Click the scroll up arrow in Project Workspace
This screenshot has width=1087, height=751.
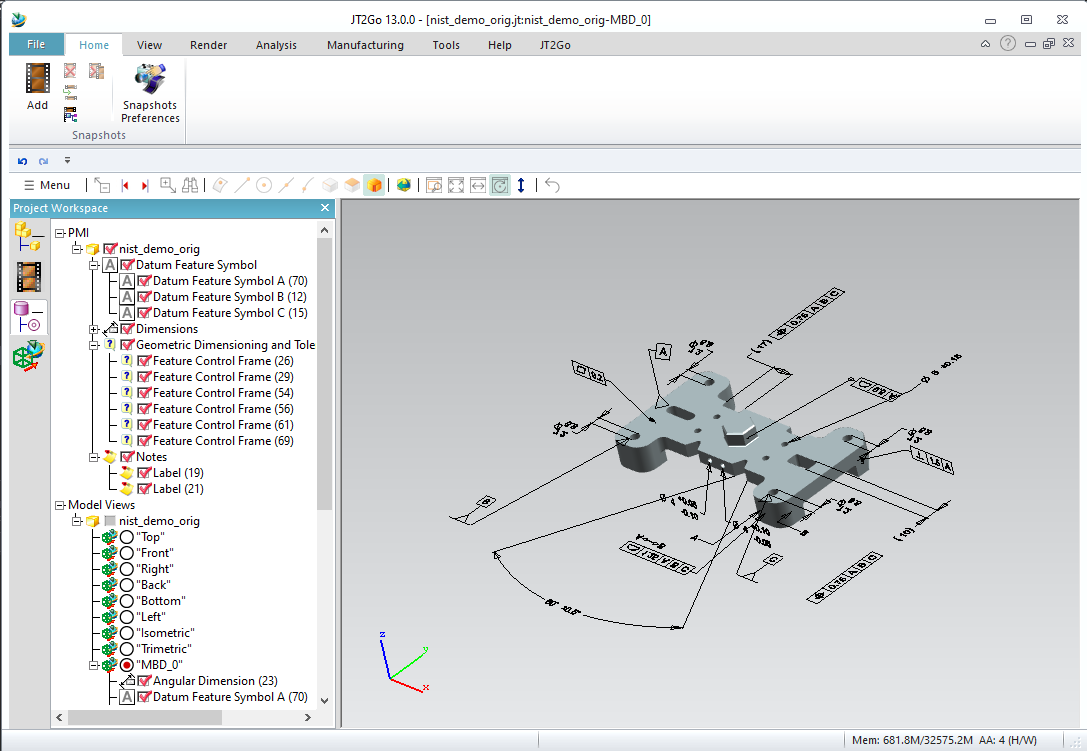324,230
